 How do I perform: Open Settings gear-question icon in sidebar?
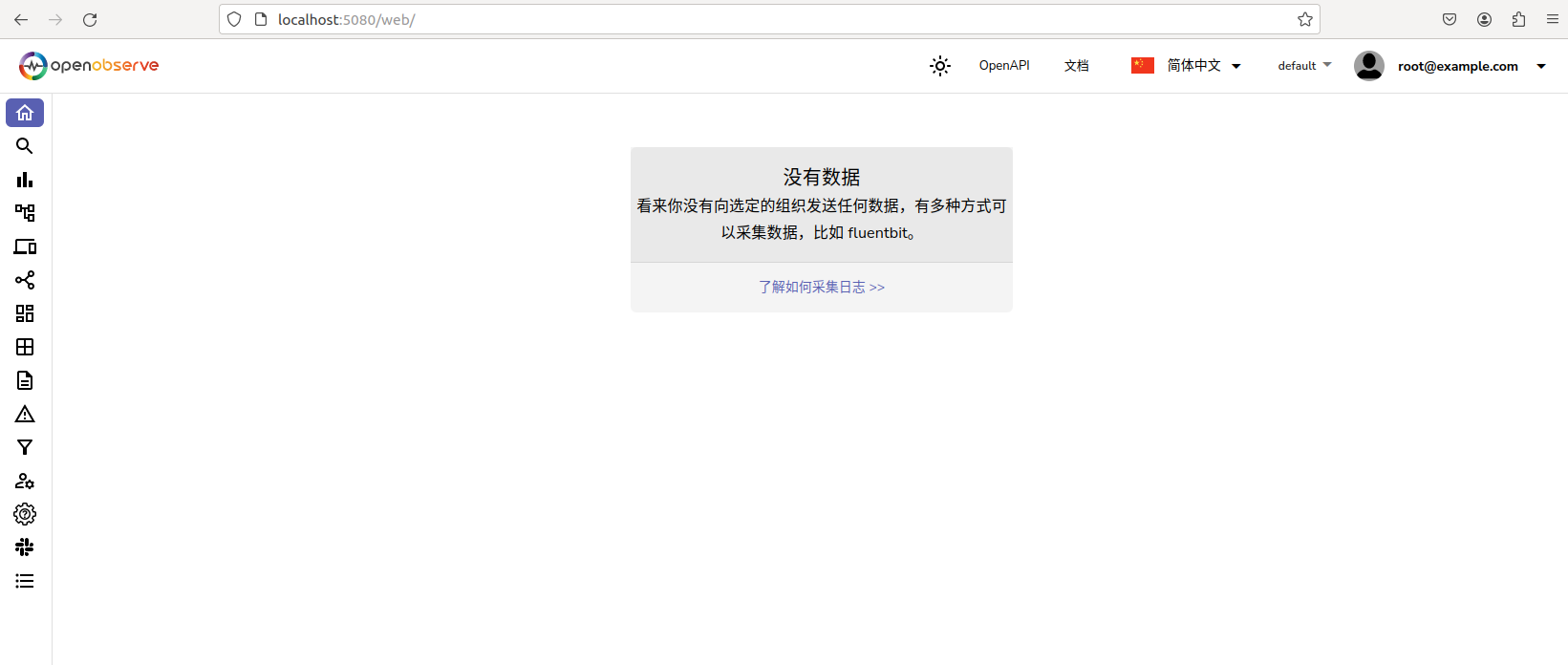(25, 514)
